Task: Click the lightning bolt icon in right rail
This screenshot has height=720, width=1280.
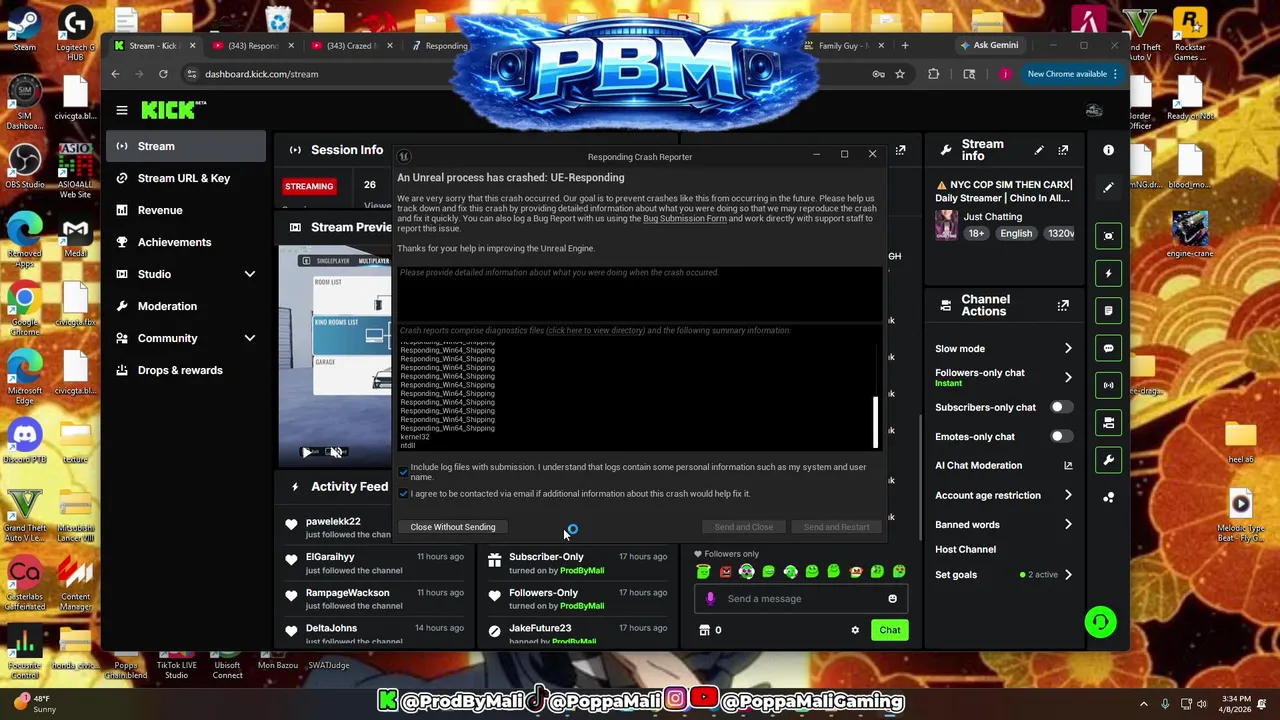Action: (1108, 273)
